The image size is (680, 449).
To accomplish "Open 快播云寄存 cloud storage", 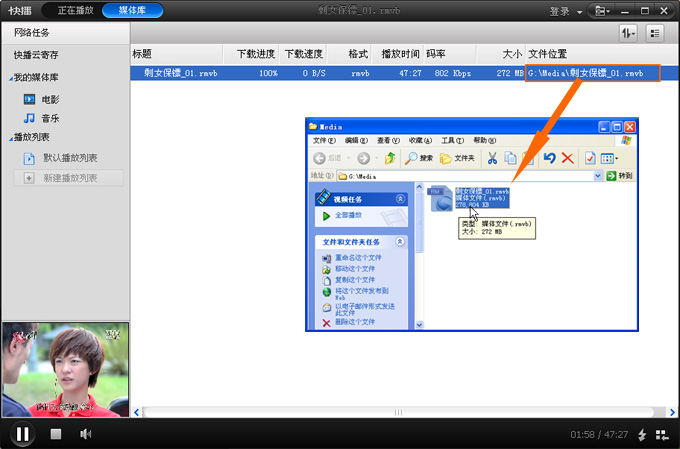I will pyautogui.click(x=36, y=55).
